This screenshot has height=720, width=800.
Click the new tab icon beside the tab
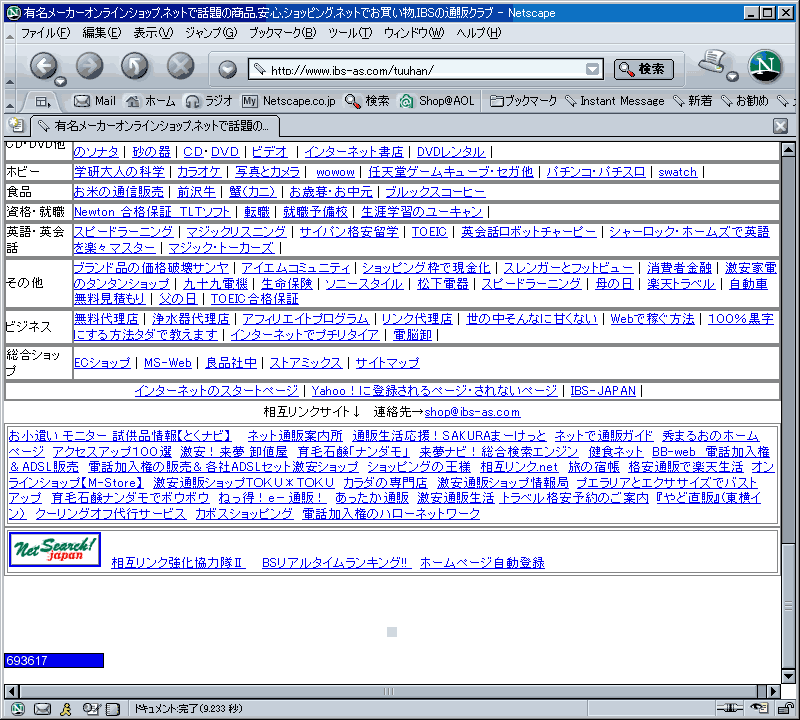click(17, 125)
